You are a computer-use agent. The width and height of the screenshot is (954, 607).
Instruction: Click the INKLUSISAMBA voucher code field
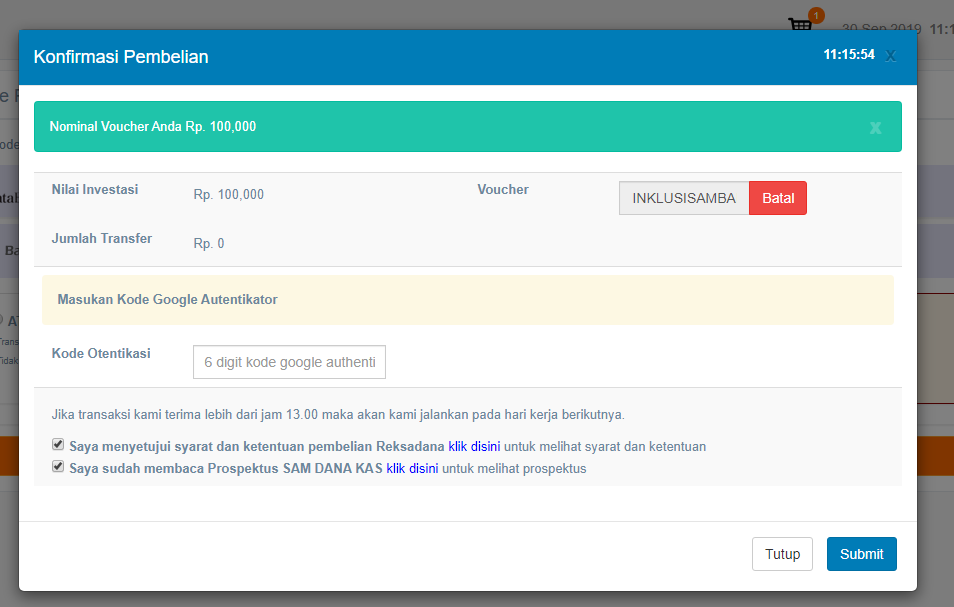684,198
